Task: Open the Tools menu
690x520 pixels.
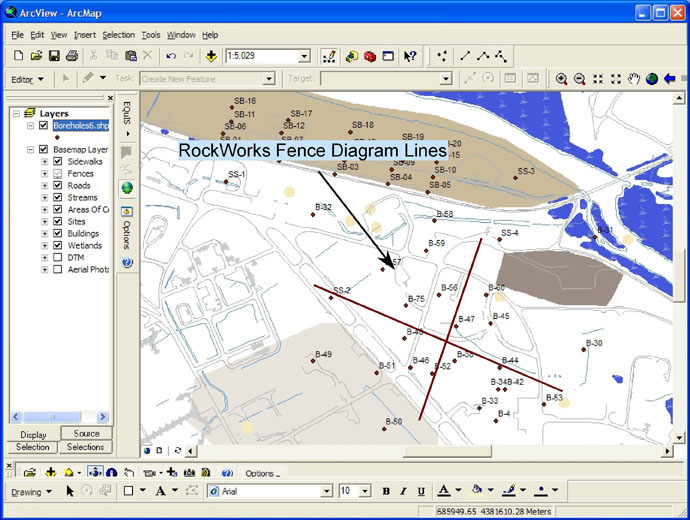Action: [x=150, y=35]
